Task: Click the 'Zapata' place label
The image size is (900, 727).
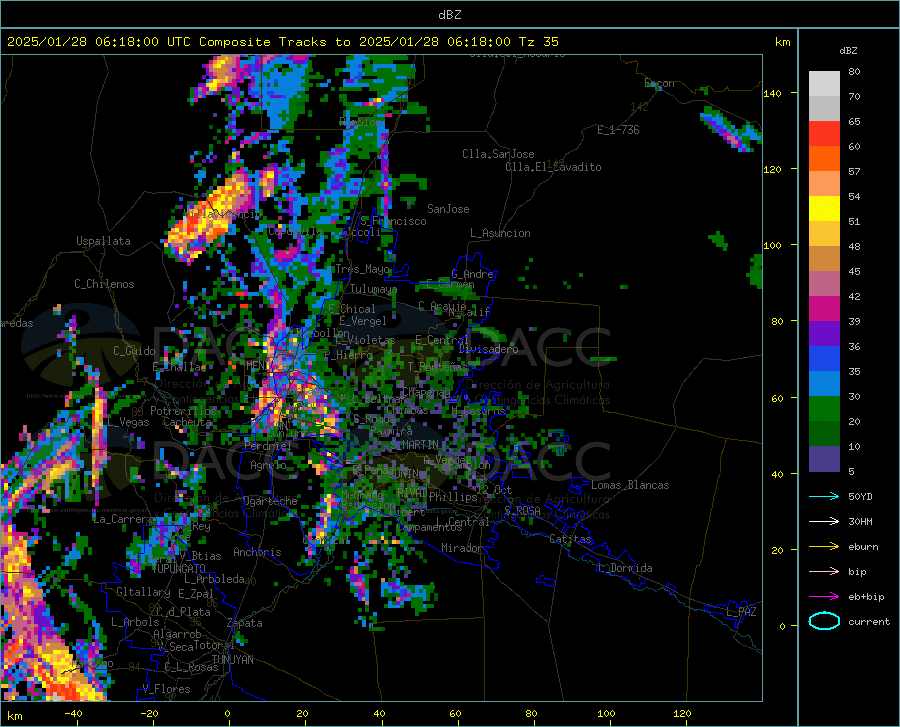Action: (x=245, y=623)
